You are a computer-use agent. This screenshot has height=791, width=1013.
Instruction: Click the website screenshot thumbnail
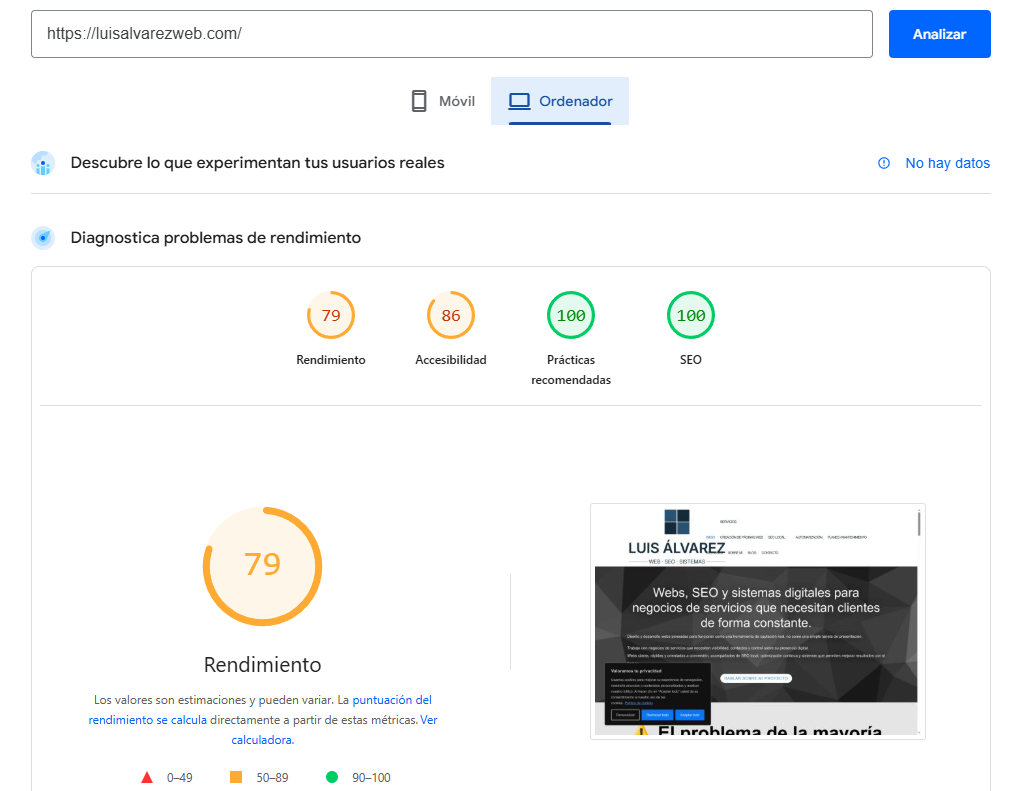click(757, 621)
